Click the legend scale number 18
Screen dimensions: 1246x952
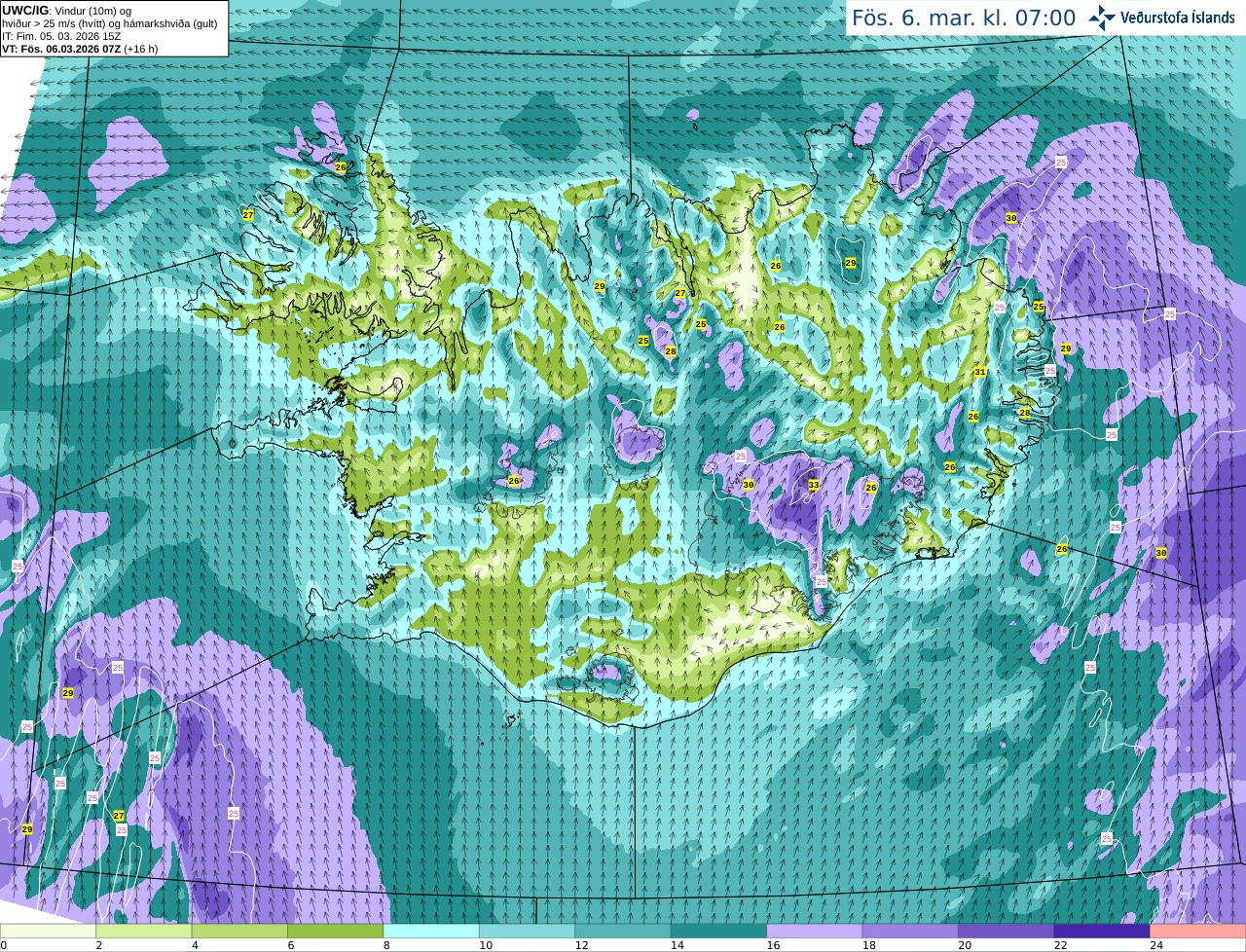868,945
